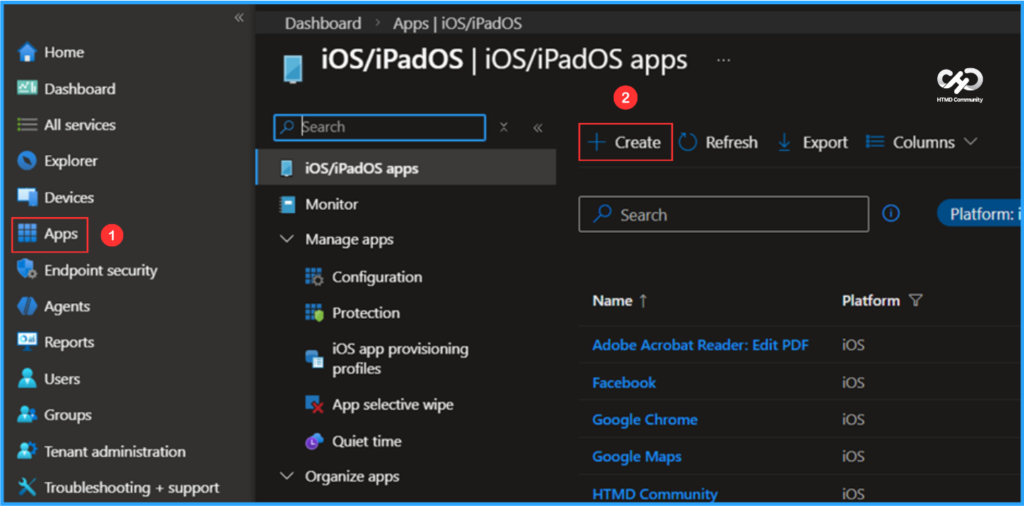Click the Agents icon in sidebar
Image resolution: width=1024 pixels, height=506 pixels.
coord(27,306)
